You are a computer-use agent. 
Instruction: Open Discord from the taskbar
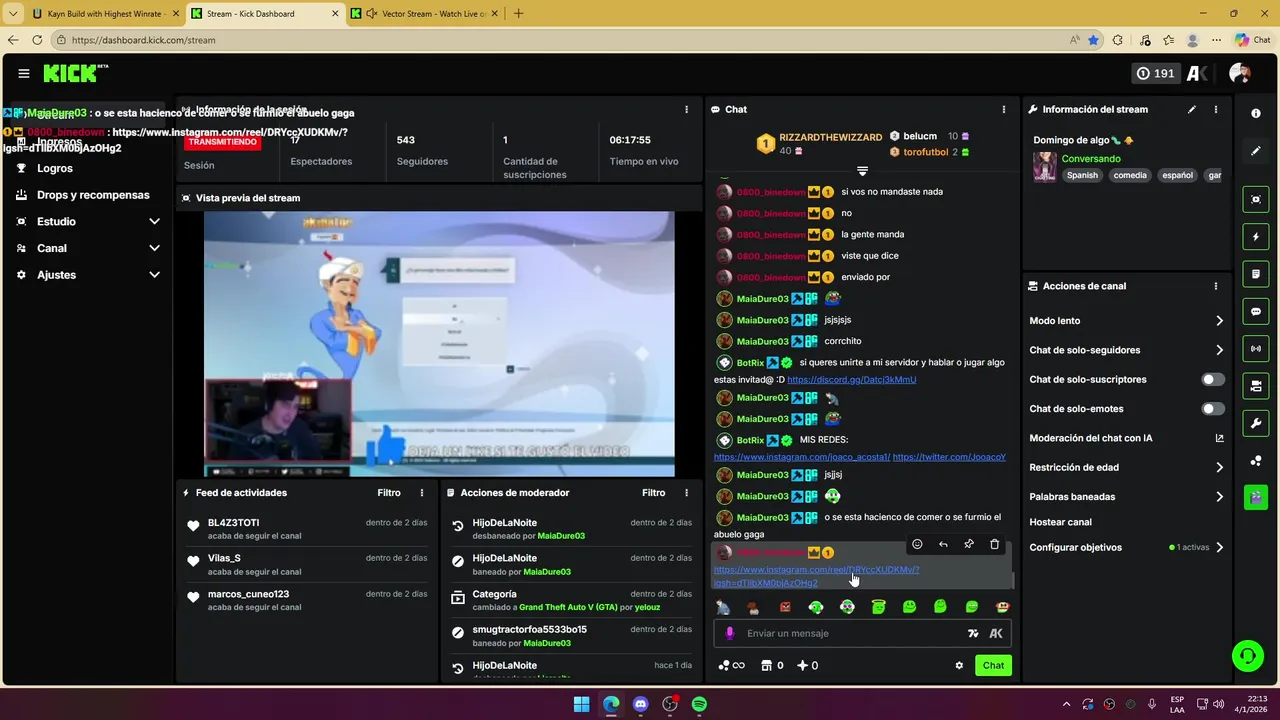click(x=641, y=704)
